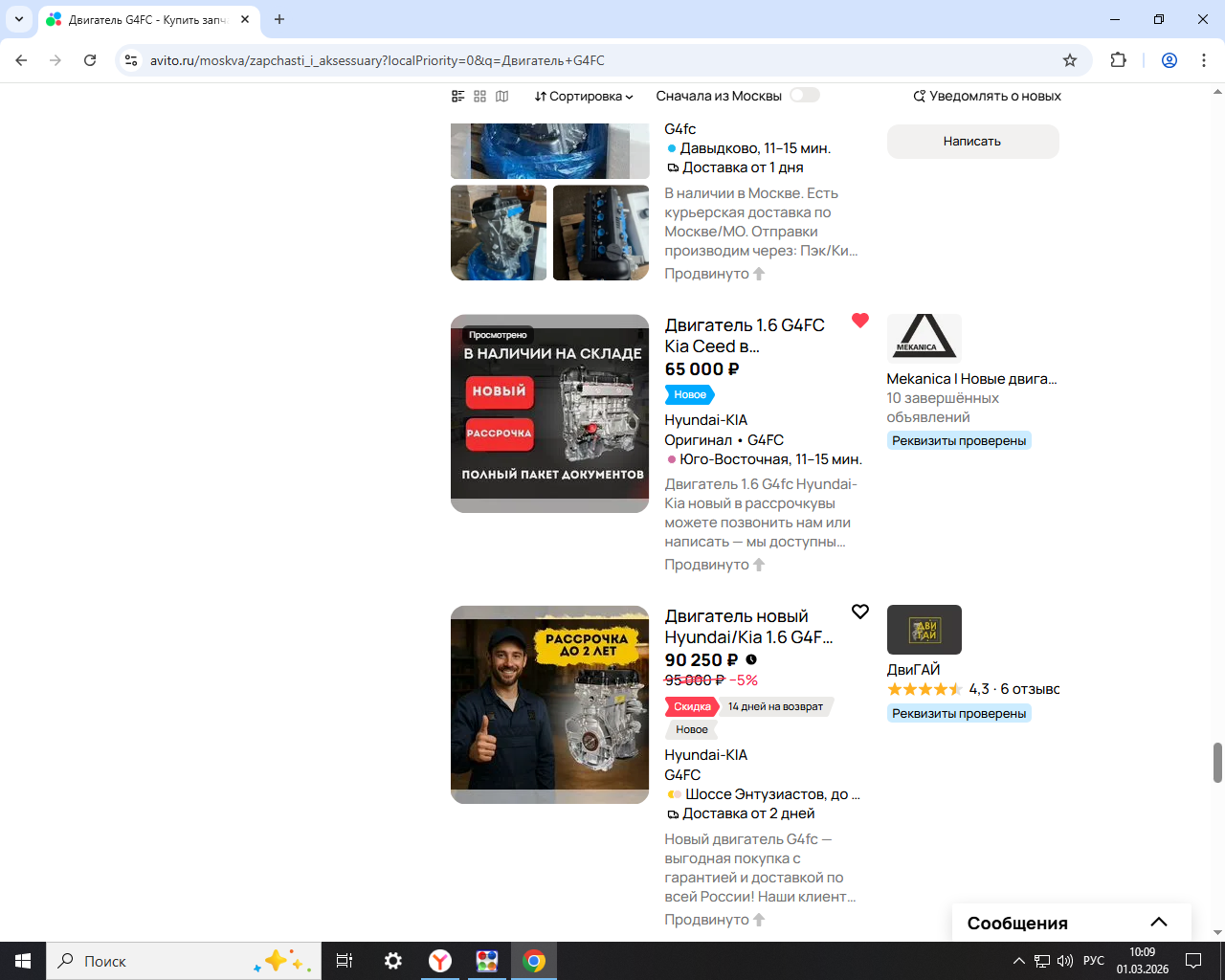Click the Написать button
The width and height of the screenshot is (1225, 980).
click(x=972, y=142)
